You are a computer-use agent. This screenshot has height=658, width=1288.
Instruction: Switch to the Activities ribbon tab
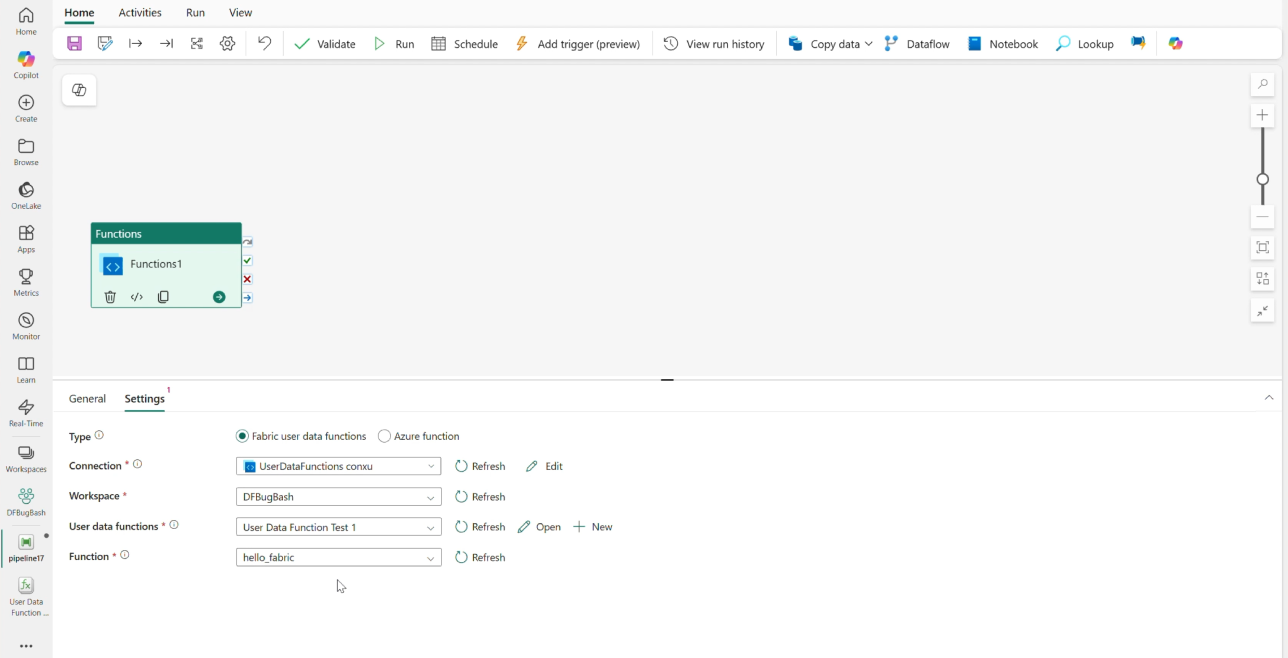(x=140, y=13)
